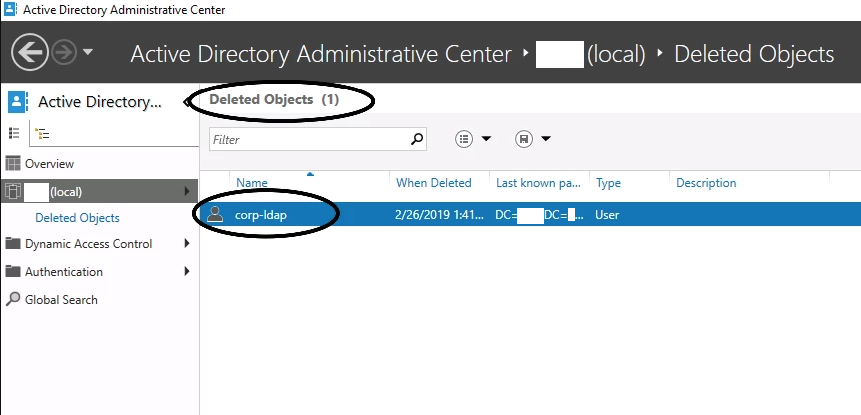This screenshot has width=861, height=415.
Task: Click the list view options icon
Action: coord(464,139)
